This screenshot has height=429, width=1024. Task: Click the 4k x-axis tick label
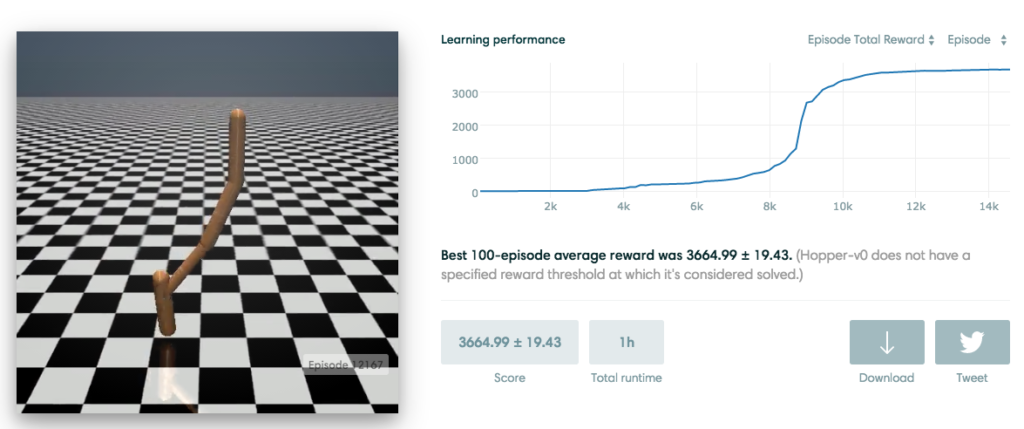point(623,207)
